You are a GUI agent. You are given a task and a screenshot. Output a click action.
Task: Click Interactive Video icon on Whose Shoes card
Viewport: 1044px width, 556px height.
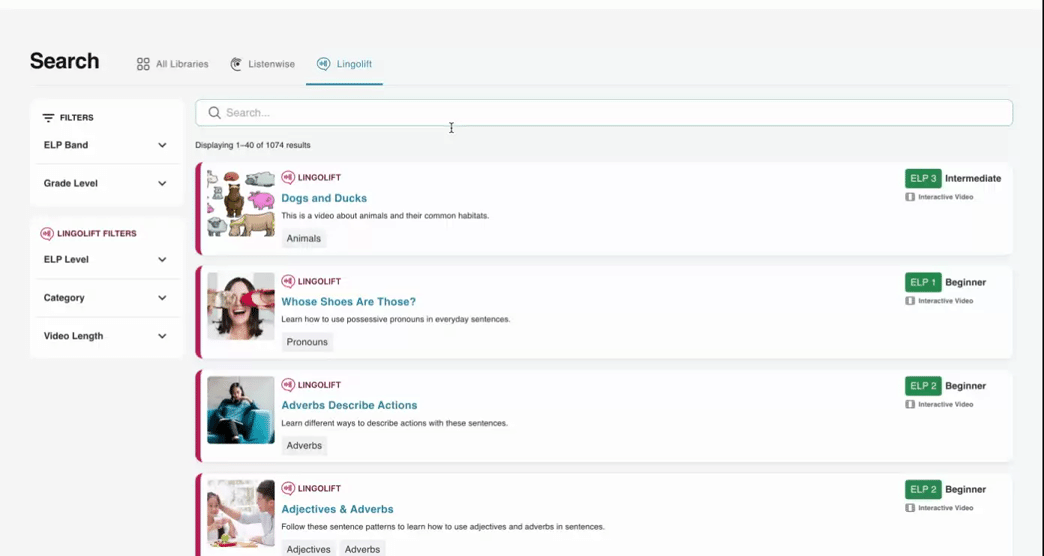click(910, 301)
